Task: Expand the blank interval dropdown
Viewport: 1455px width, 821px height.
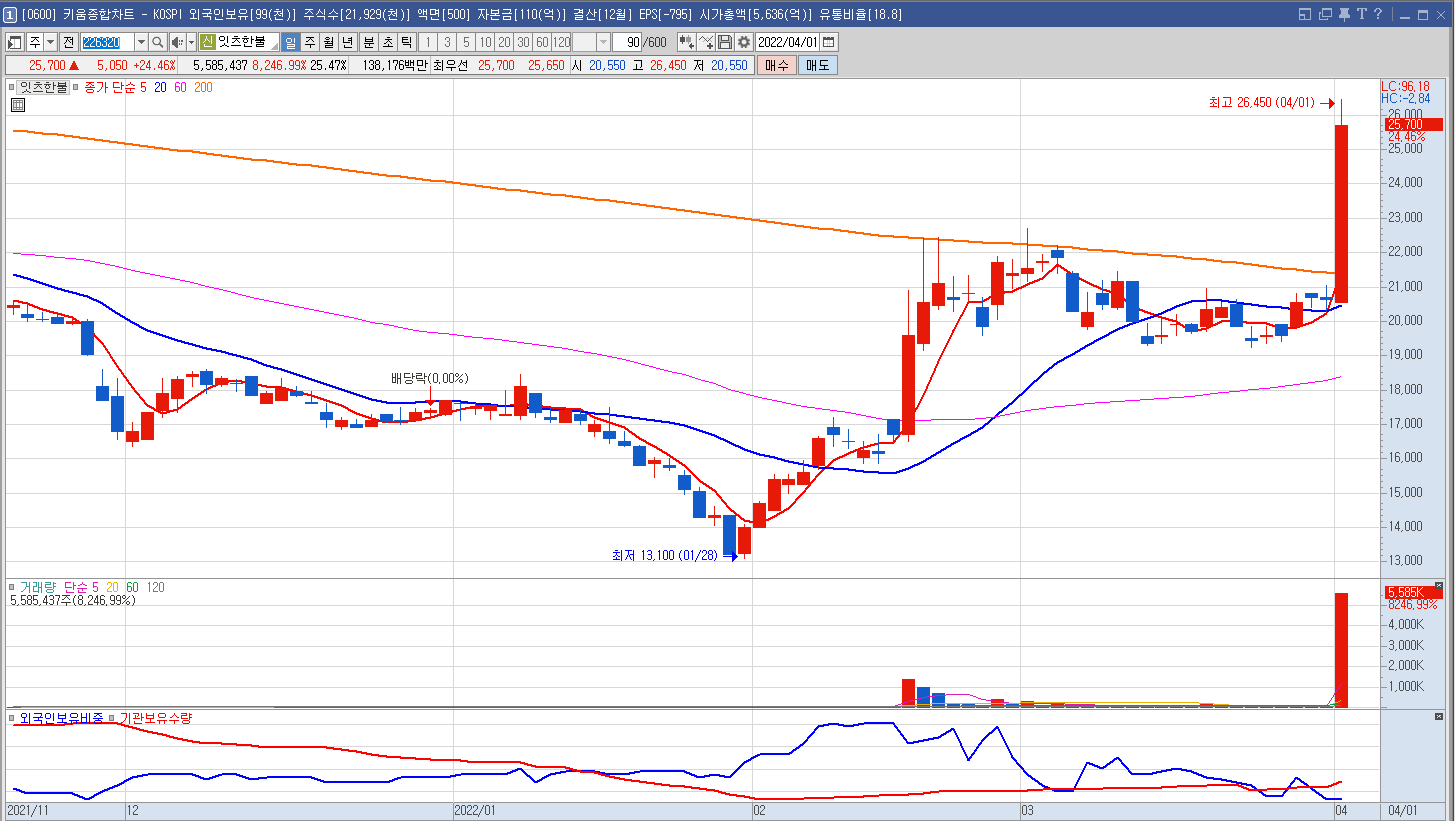Action: coord(604,42)
